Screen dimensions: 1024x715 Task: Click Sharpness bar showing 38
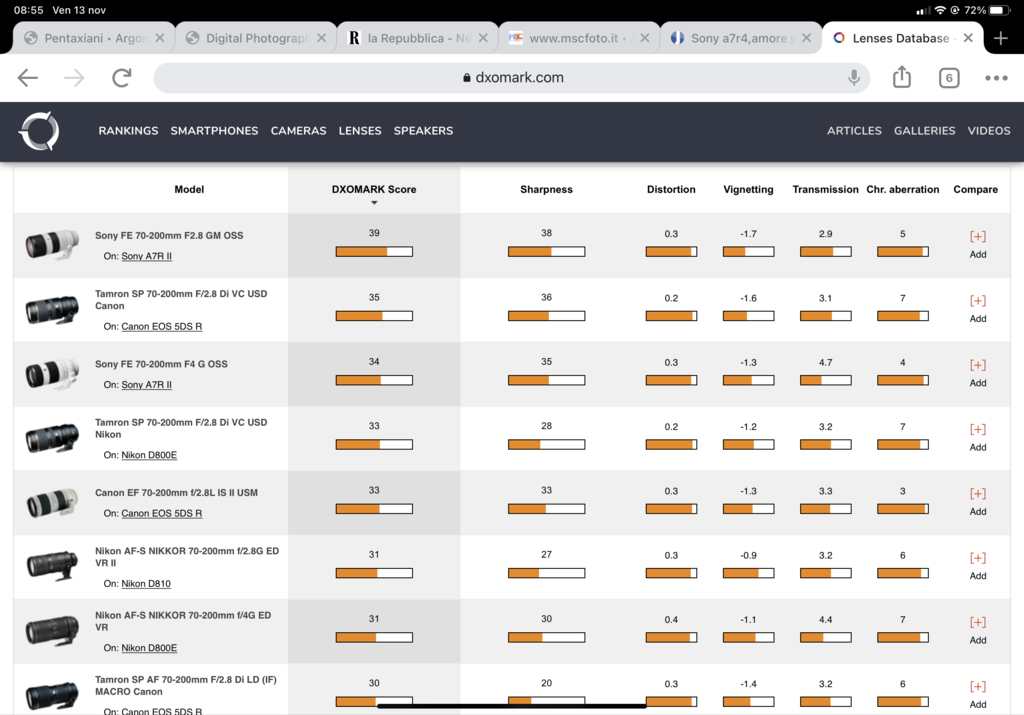pos(547,251)
